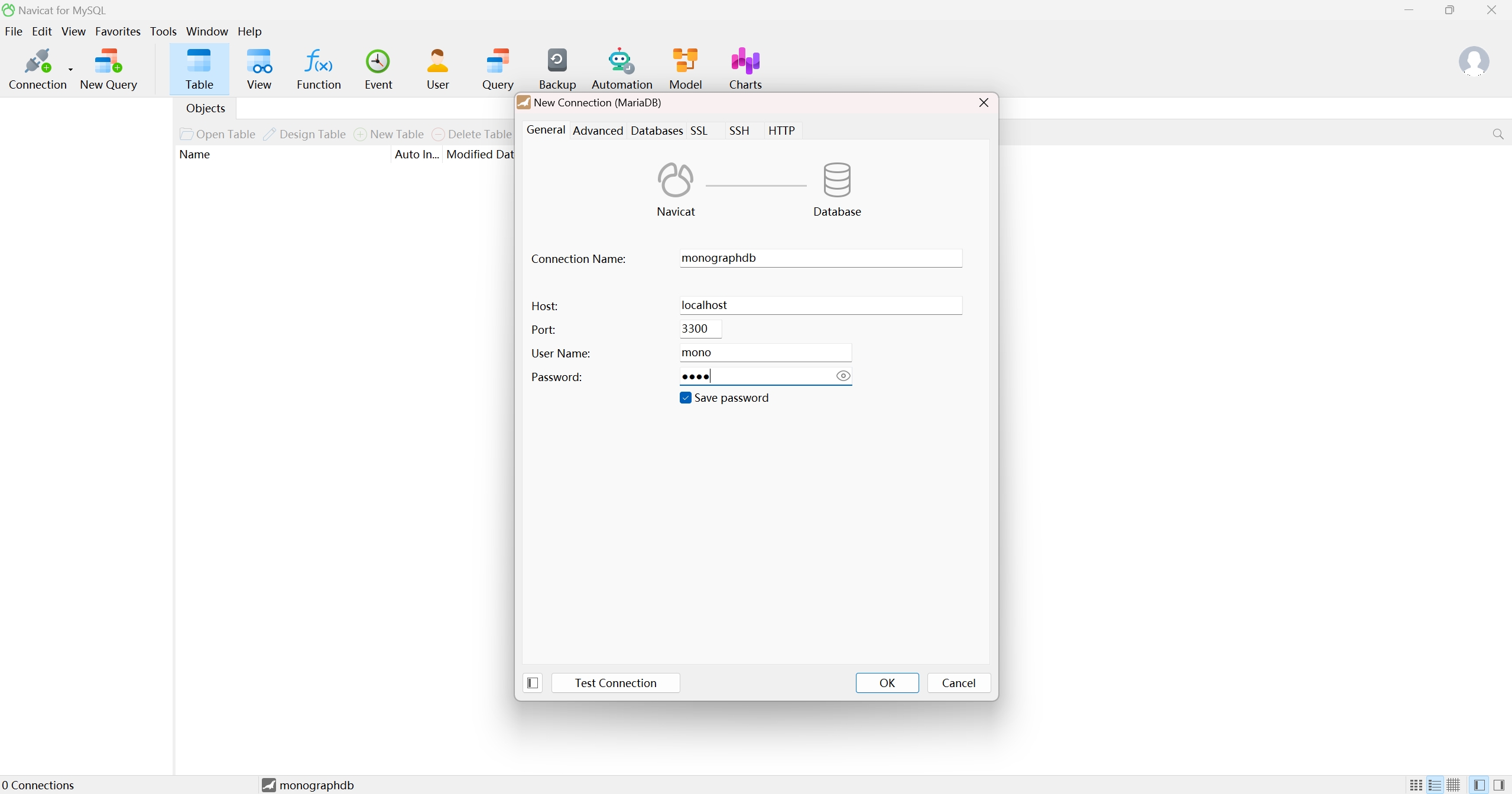Confirm the connection with OK

pos(887,683)
